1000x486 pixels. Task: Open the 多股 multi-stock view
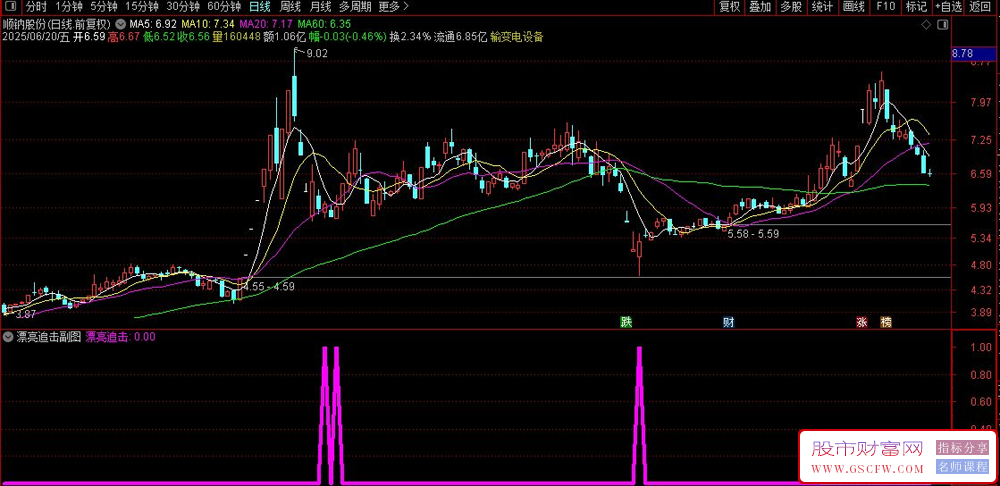click(791, 6)
